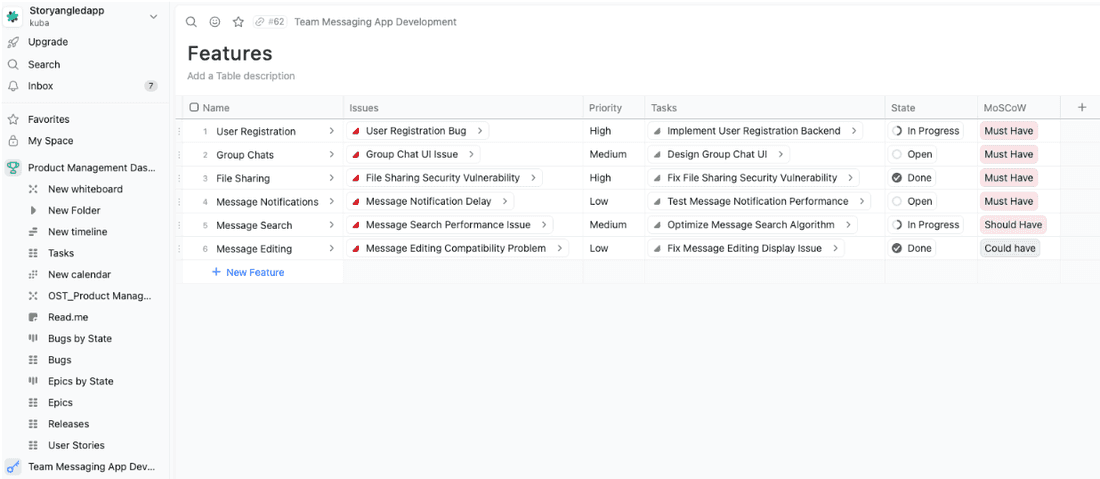Expand the Message Search row chevron
This screenshot has height=479, width=1100.
332,225
